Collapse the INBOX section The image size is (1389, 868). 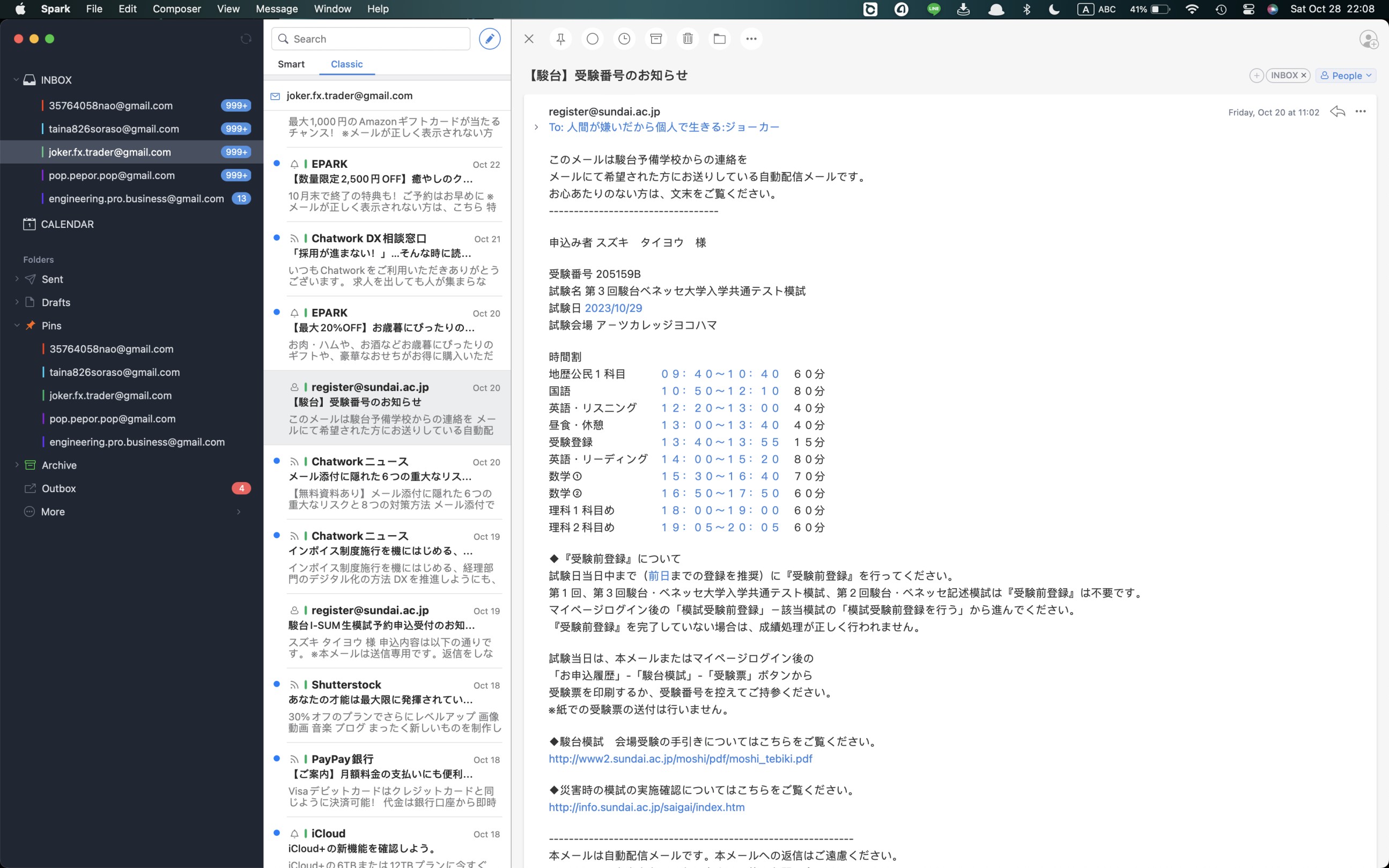coord(16,80)
